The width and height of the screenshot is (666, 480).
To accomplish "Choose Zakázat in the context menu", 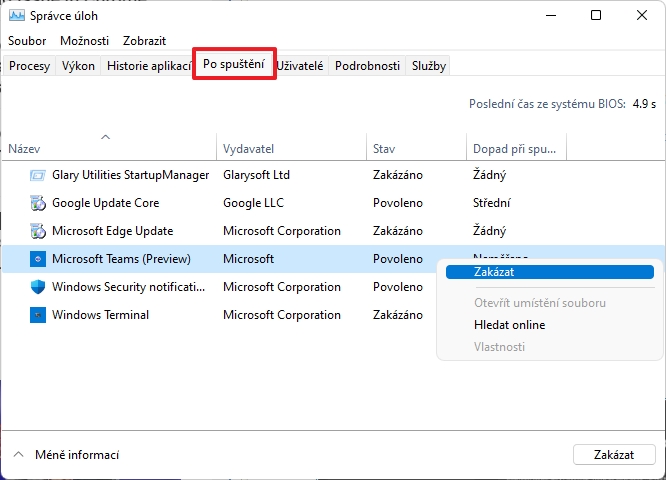I will (x=495, y=272).
